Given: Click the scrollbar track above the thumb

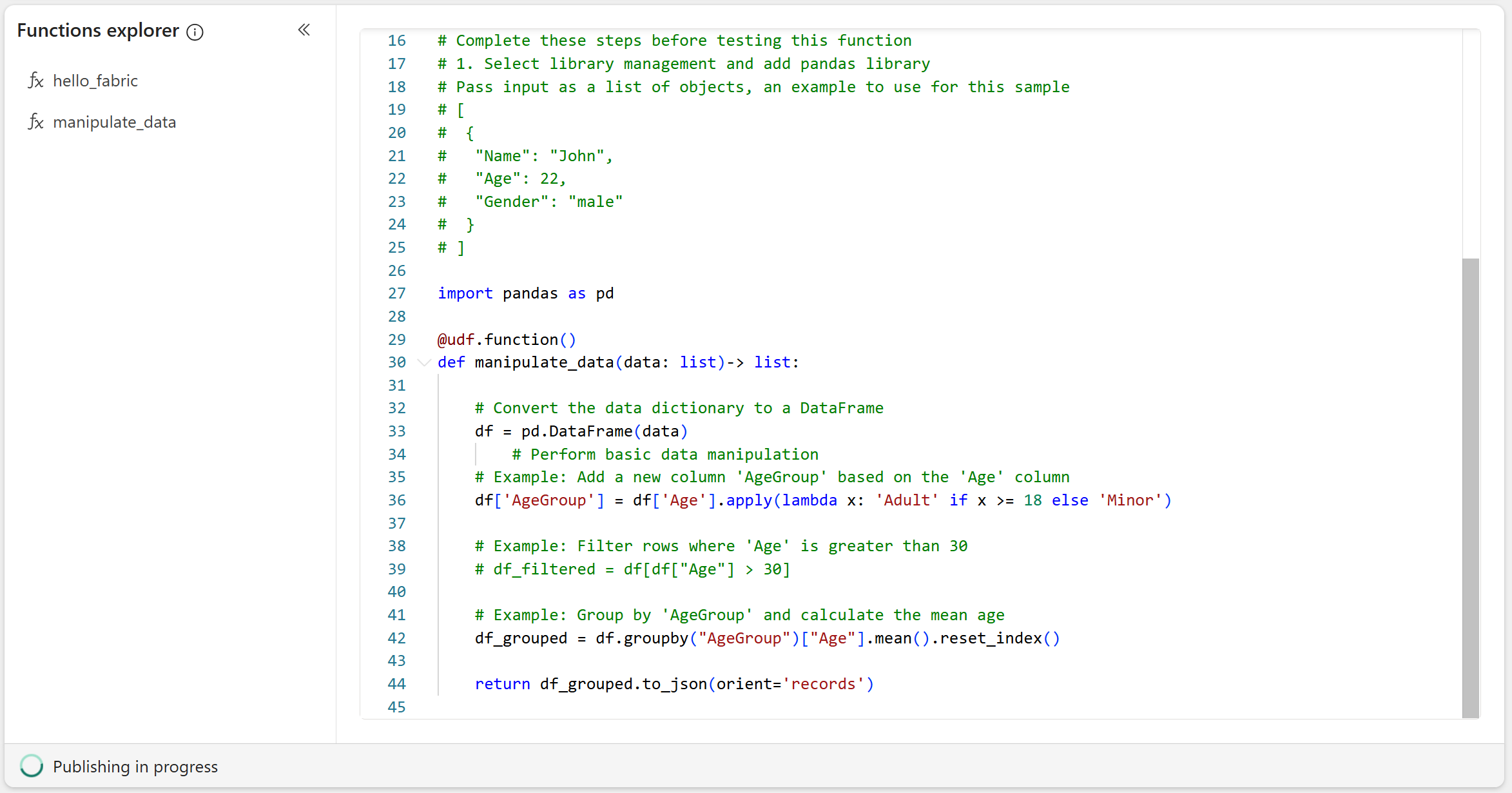Looking at the screenshot, I should coord(1470,142).
